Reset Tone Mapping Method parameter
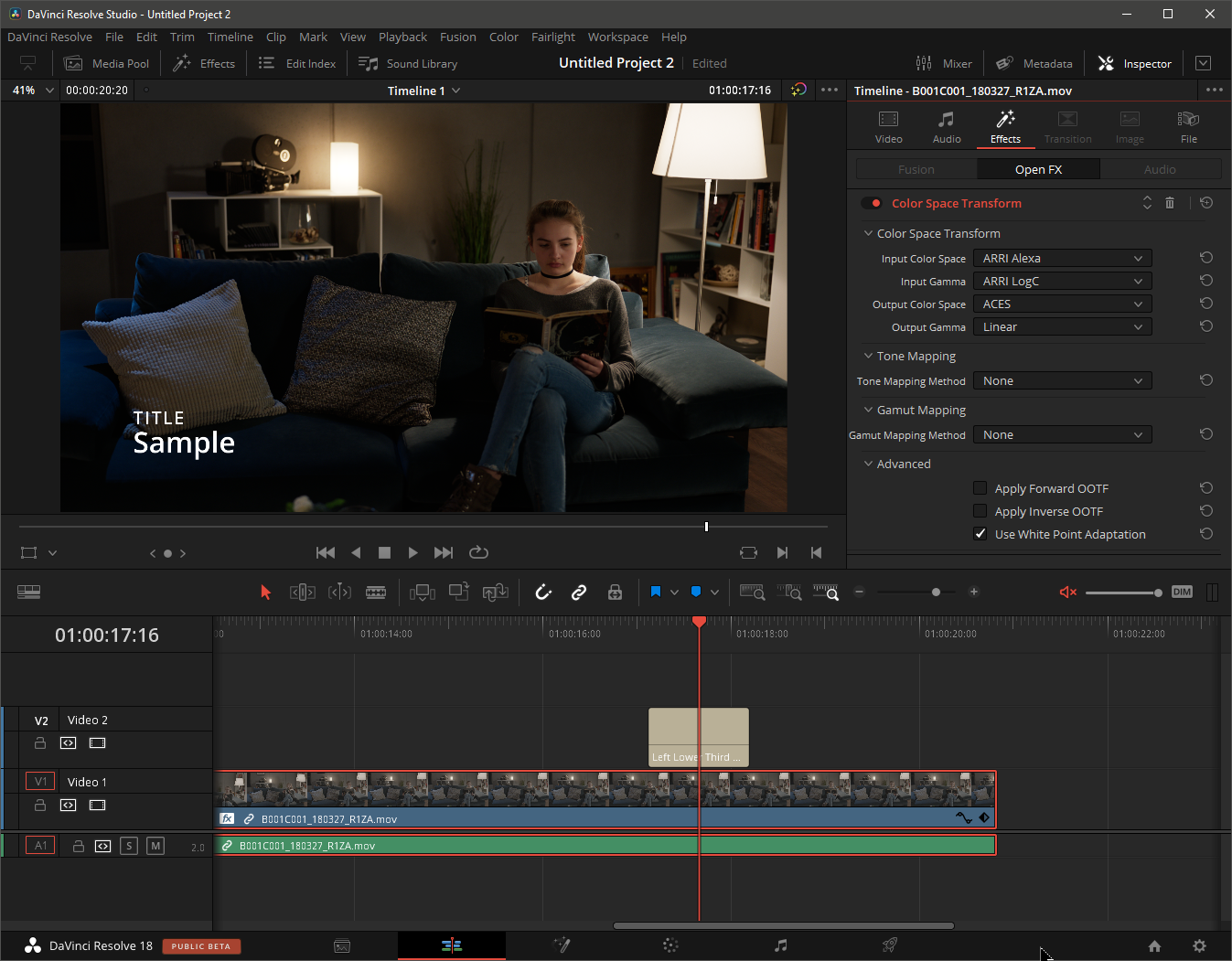The width and height of the screenshot is (1232, 961). [1206, 380]
